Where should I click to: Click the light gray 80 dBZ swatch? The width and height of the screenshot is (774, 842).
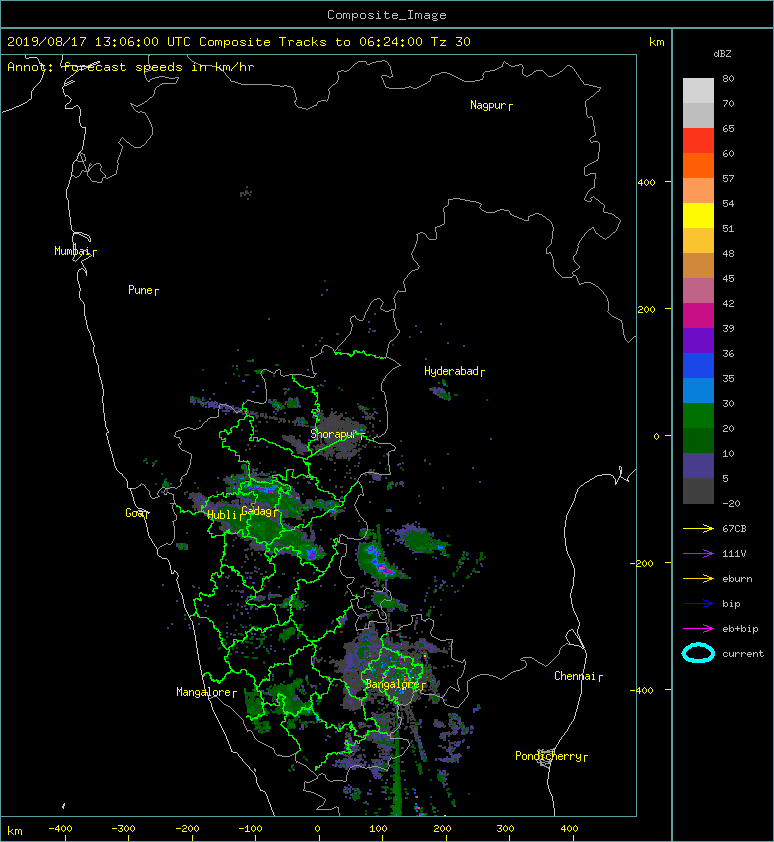click(698, 91)
